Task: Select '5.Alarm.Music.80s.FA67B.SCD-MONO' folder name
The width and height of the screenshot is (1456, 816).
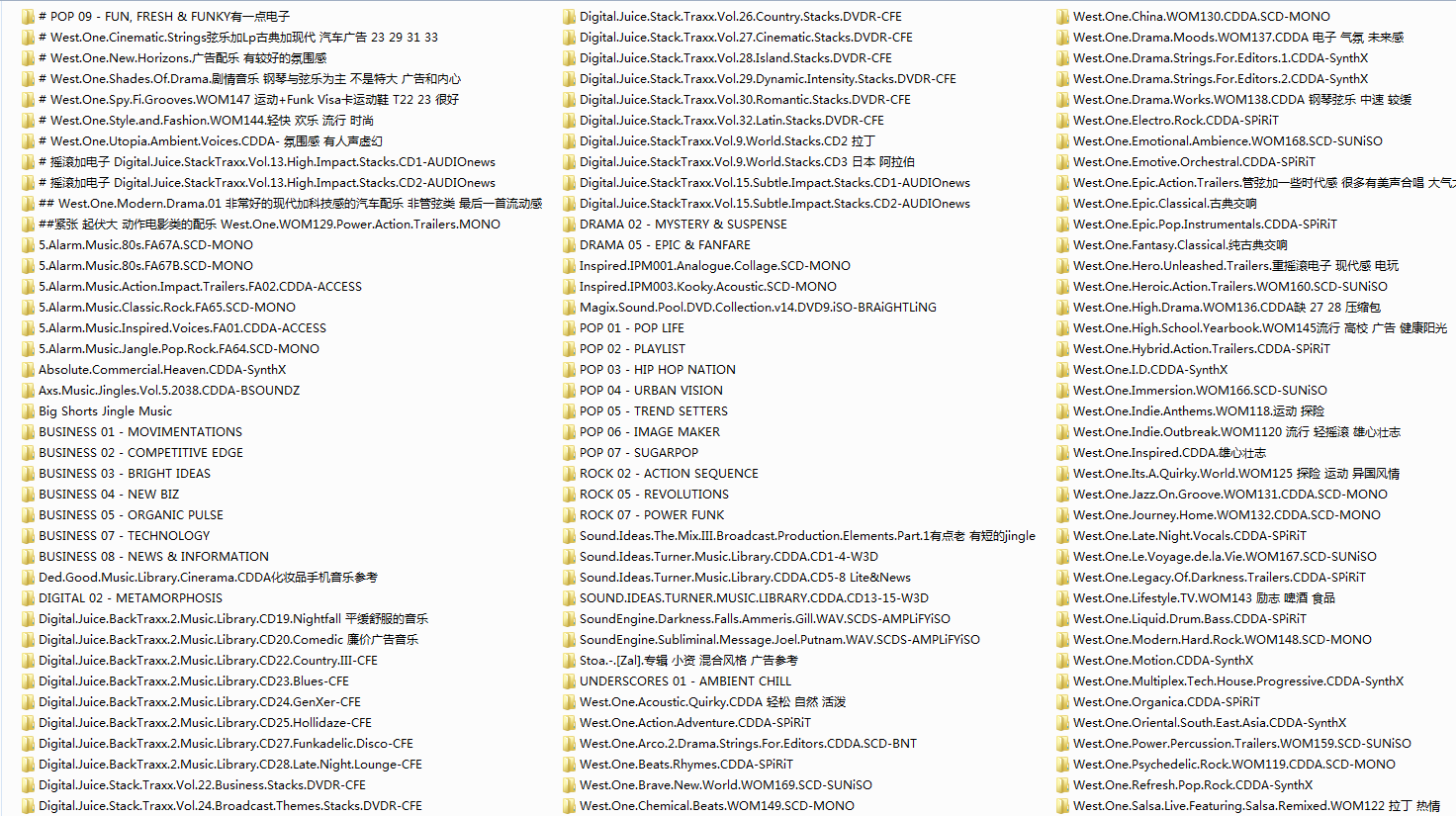Action: pyautogui.click(x=145, y=266)
